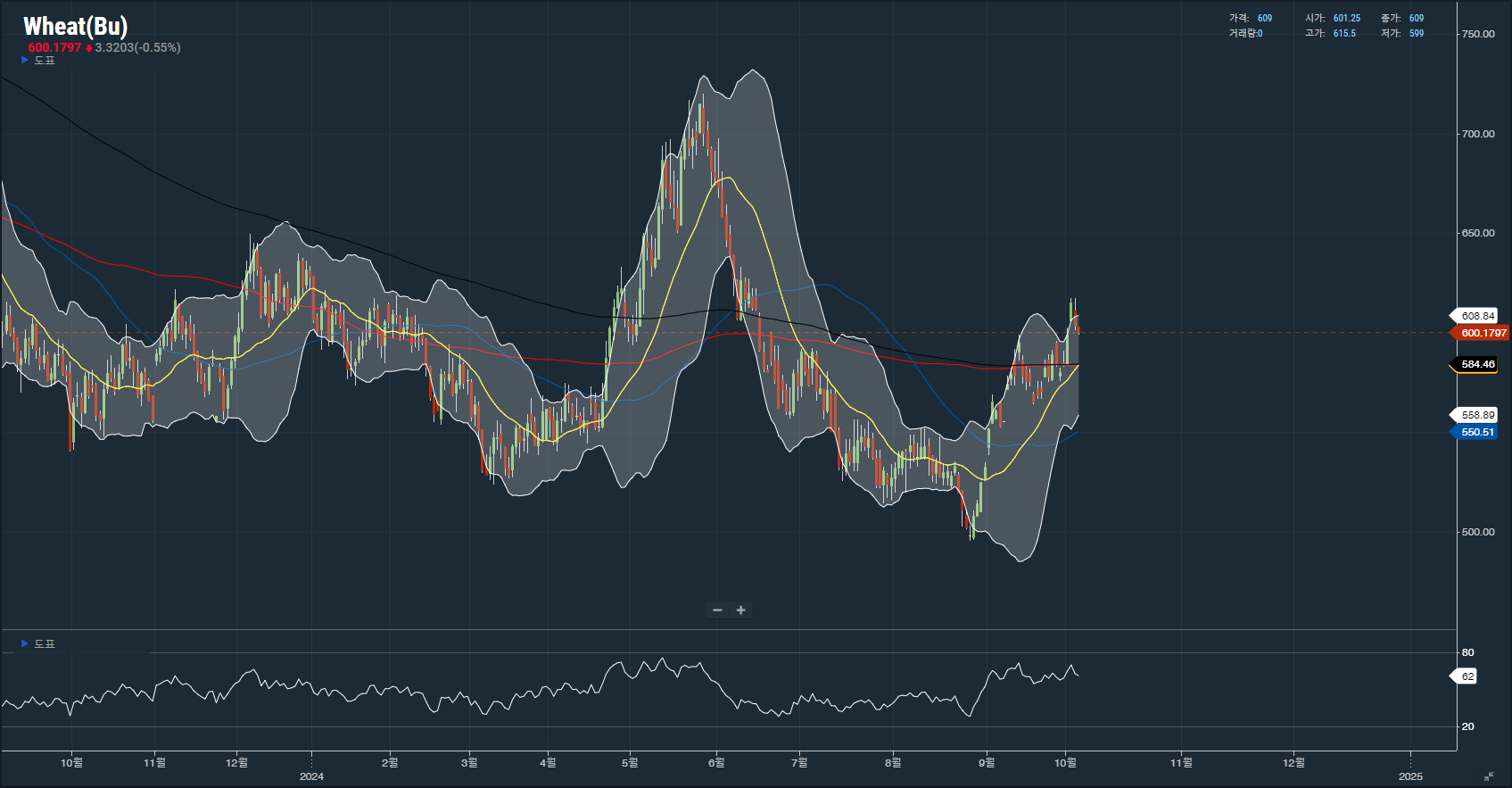The width and height of the screenshot is (1512, 788).
Task: Click the 558.89 lower band price tag
Action: tap(1477, 415)
